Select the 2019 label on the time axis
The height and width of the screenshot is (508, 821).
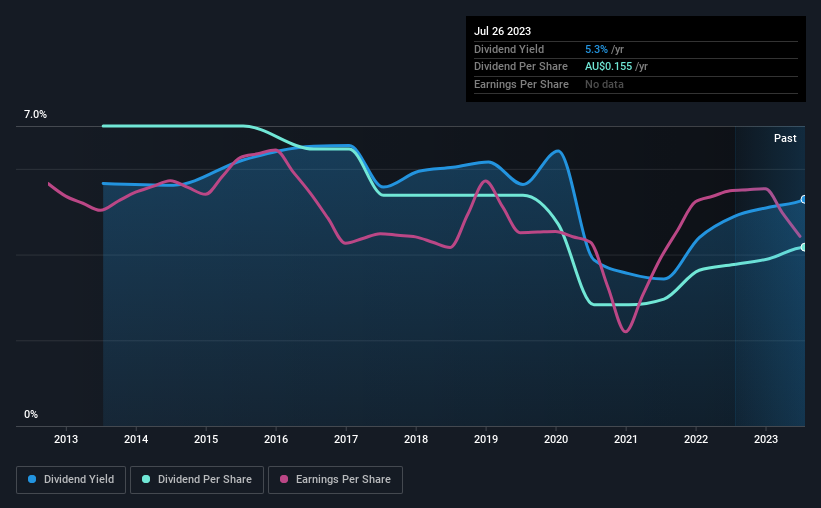coord(486,439)
